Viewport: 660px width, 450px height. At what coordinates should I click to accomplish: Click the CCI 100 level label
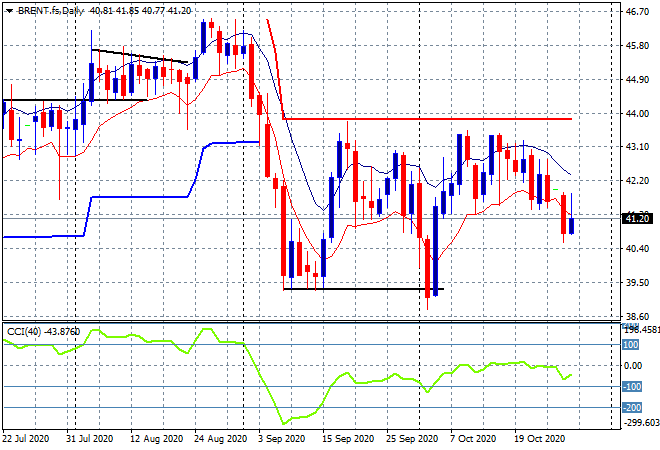[x=631, y=345]
